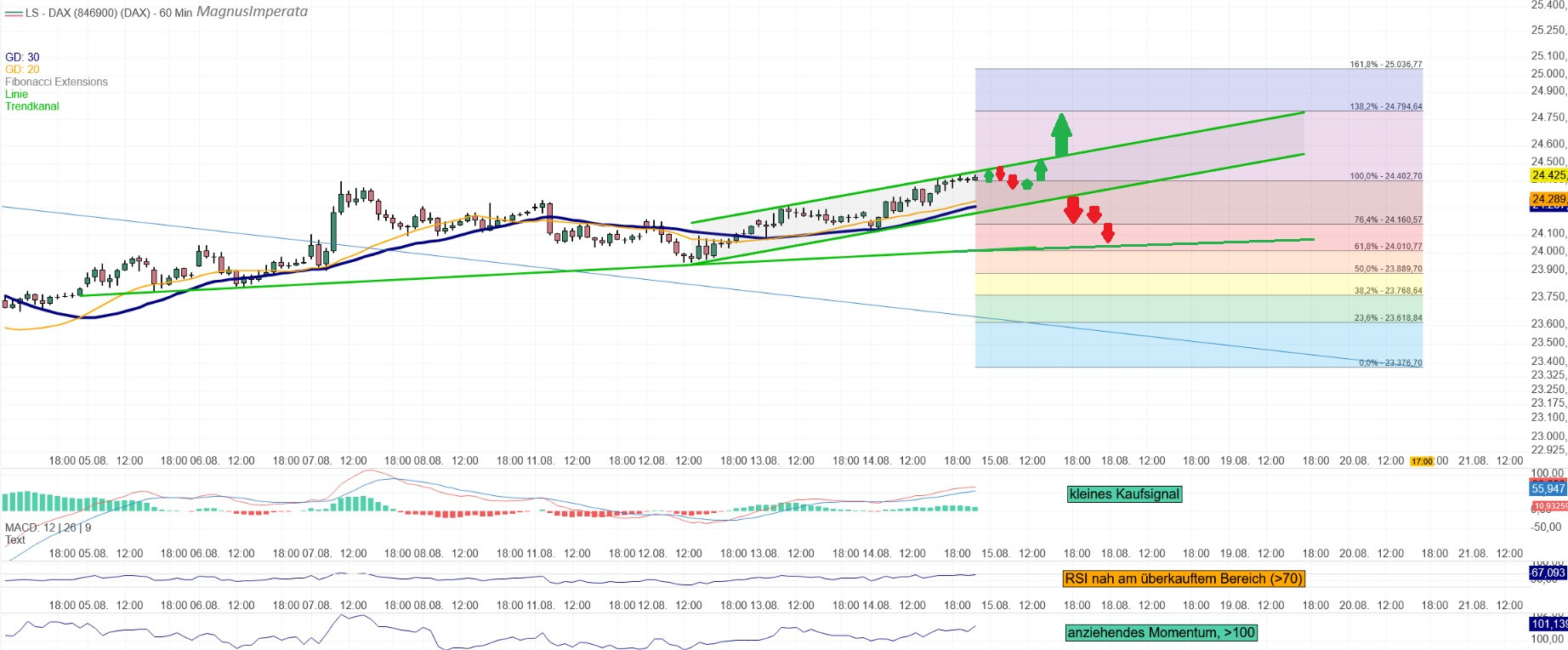The height and width of the screenshot is (650, 1568).
Task: Click the lowest red down arrow
Action: [1107, 233]
